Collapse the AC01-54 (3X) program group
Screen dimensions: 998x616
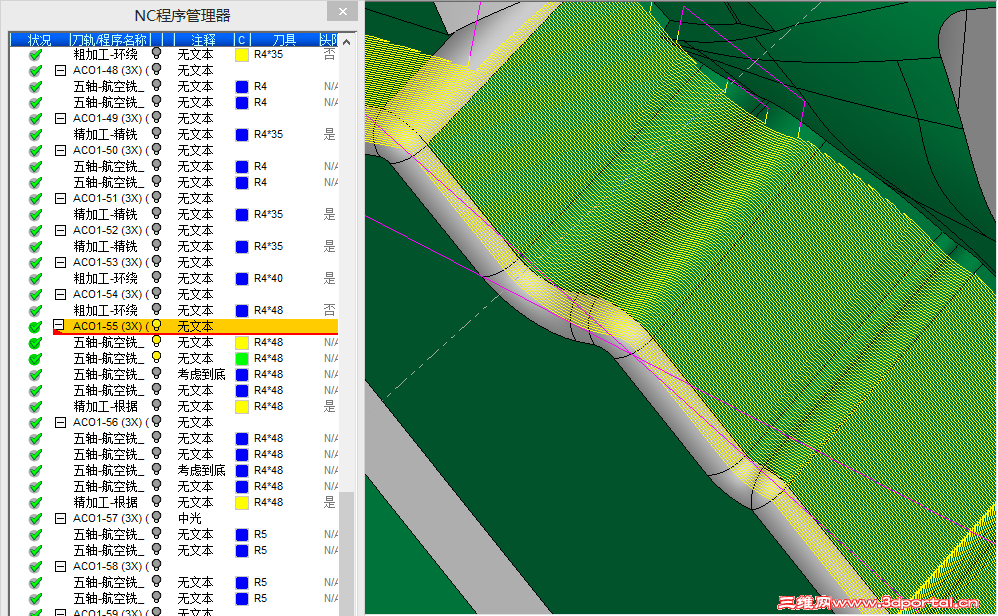coord(60,295)
